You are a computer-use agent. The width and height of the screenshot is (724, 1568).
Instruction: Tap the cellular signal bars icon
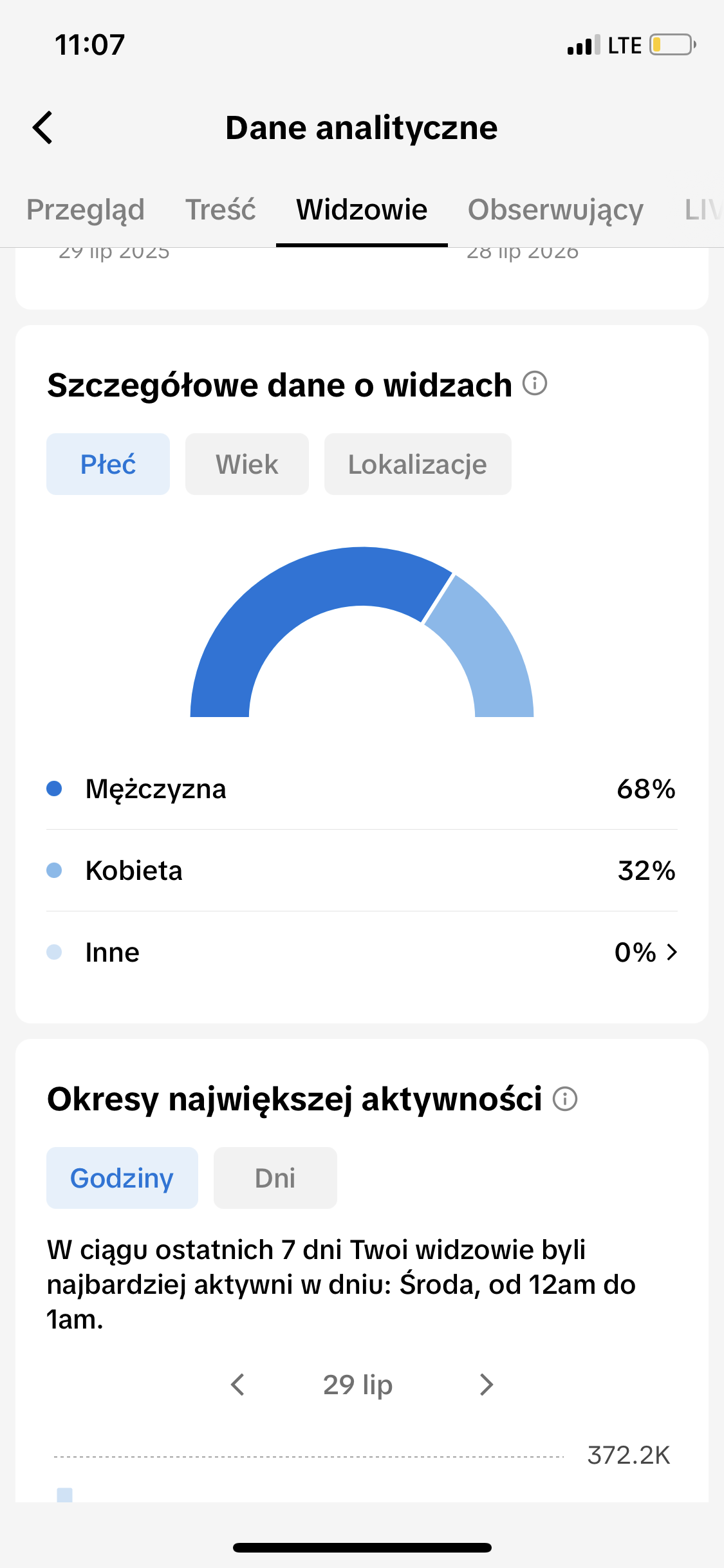[584, 45]
